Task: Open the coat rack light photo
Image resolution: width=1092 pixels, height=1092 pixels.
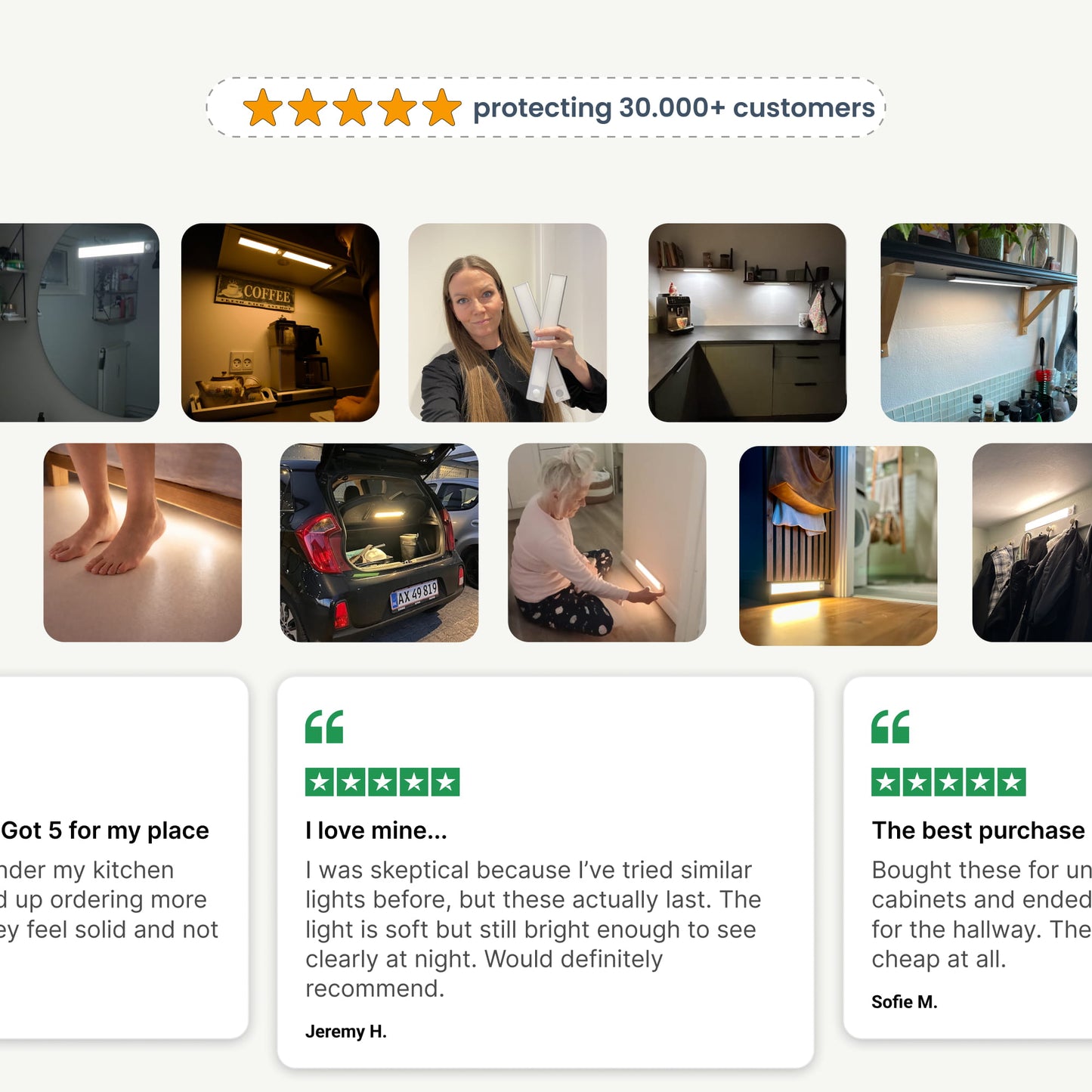Action: (1032, 543)
